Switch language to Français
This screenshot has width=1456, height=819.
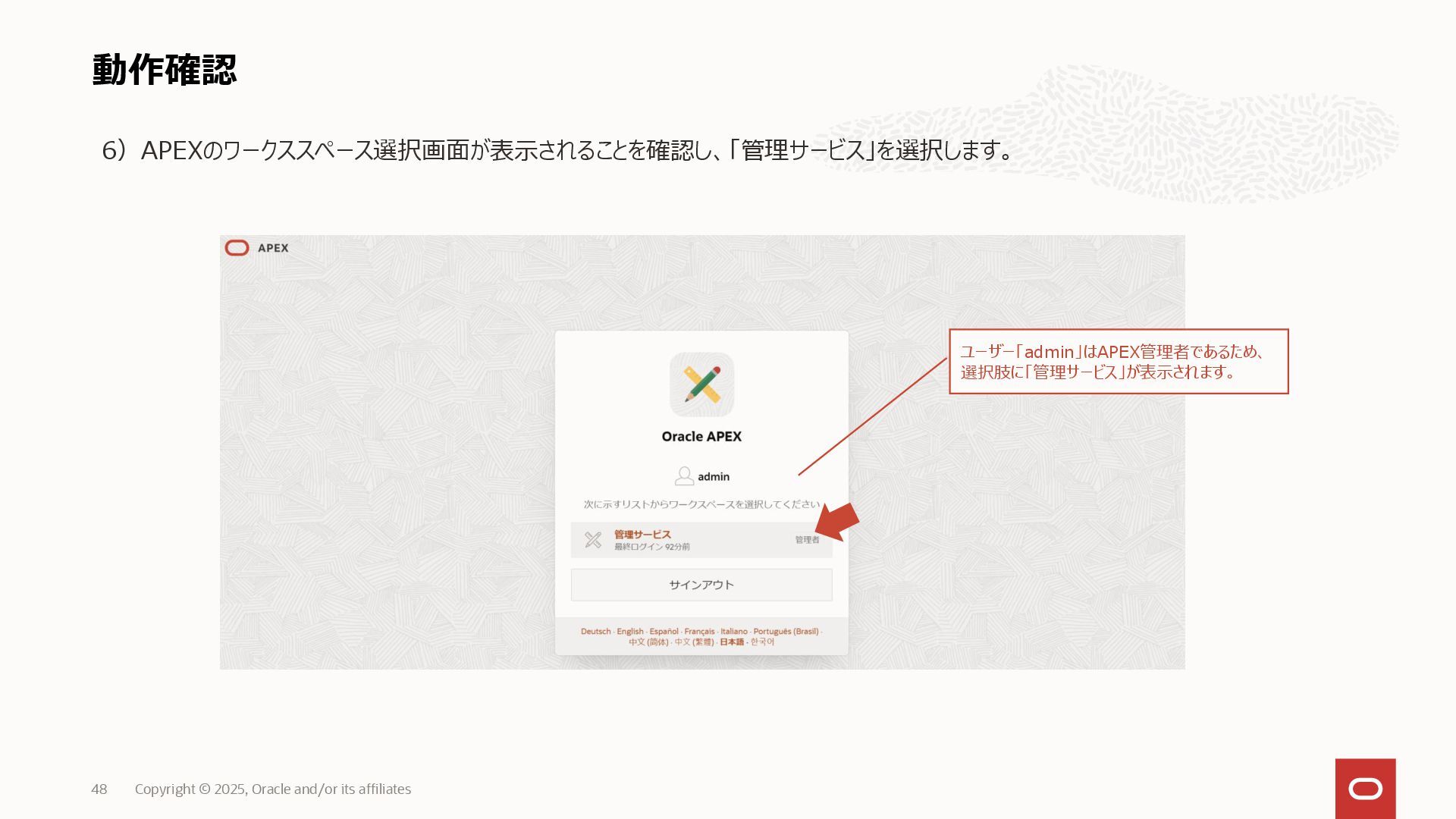(x=699, y=632)
